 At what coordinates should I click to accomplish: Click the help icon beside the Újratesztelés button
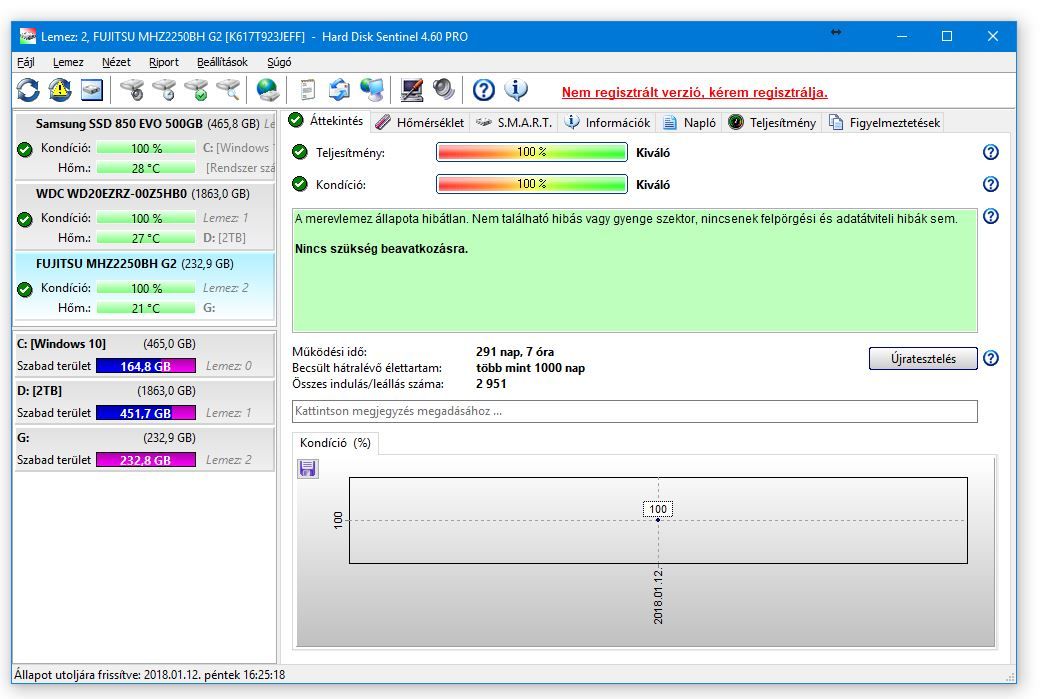coord(991,358)
